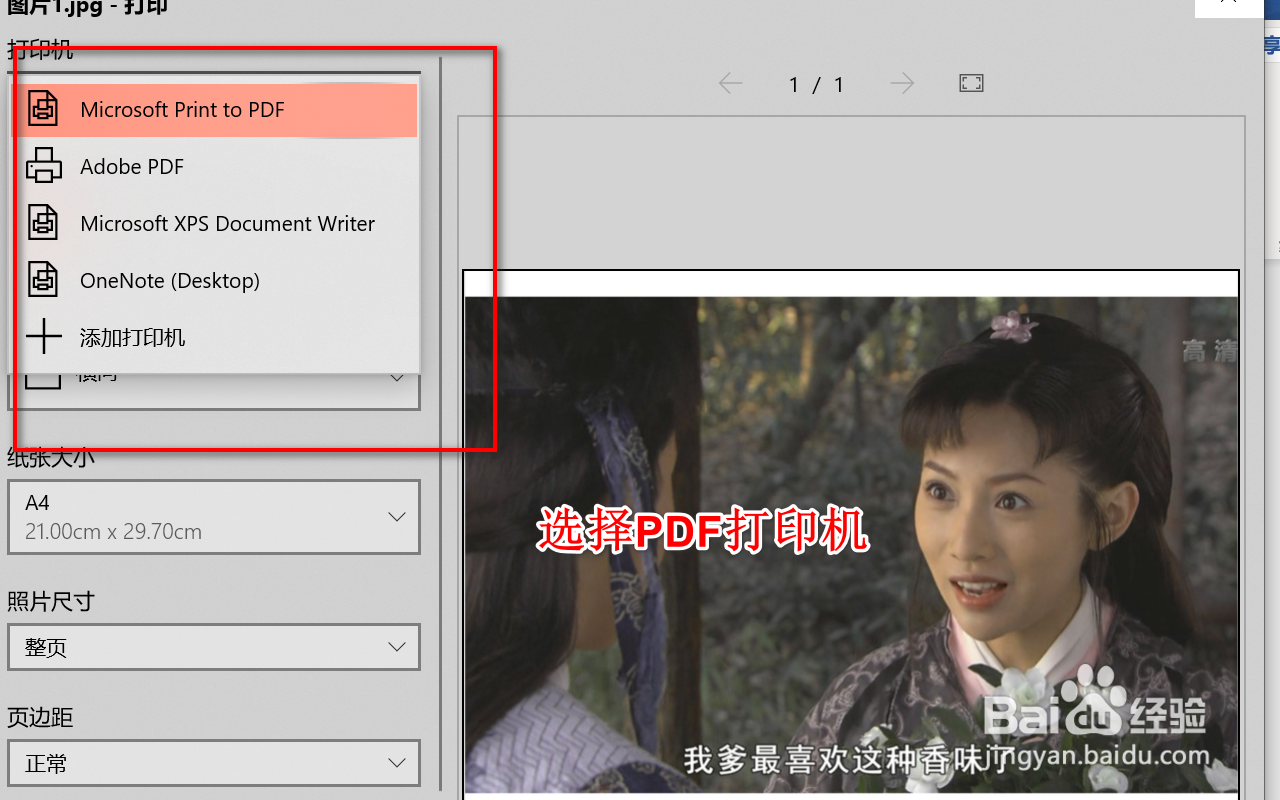Click the Adobe PDF printer icon

pyautogui.click(x=43, y=166)
